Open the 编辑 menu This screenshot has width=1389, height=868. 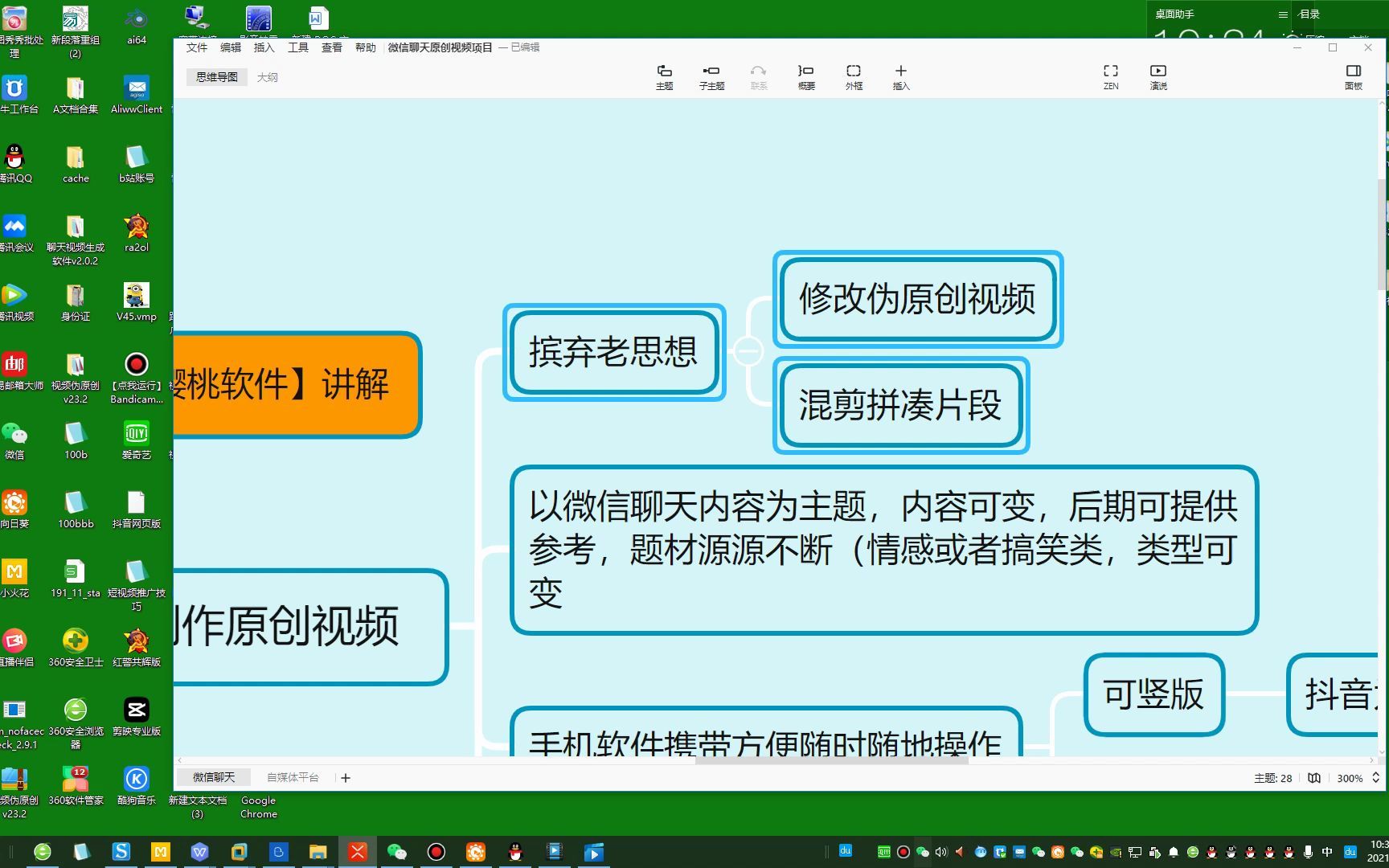[231, 47]
